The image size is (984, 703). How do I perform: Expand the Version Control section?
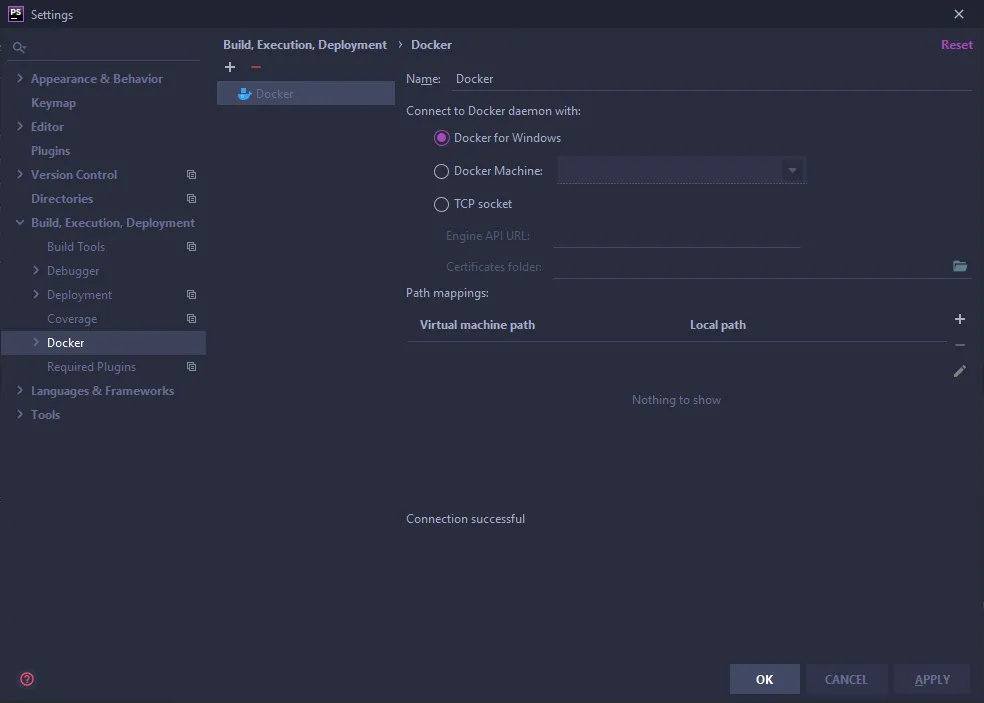click(x=20, y=174)
